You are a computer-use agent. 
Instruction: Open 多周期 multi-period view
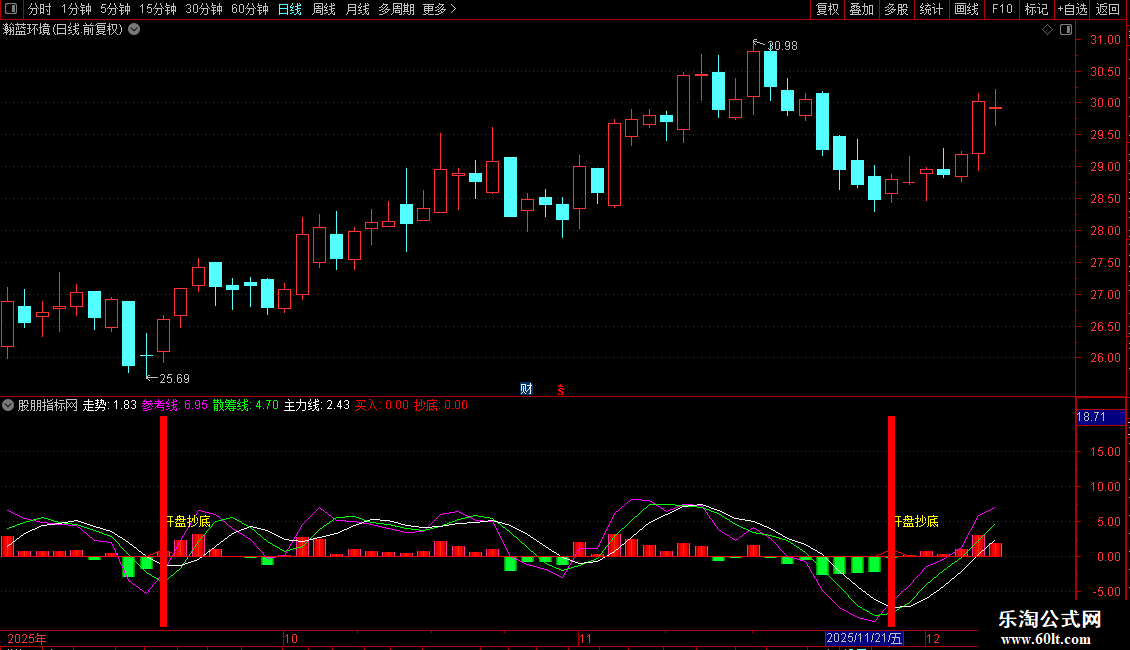coord(396,9)
